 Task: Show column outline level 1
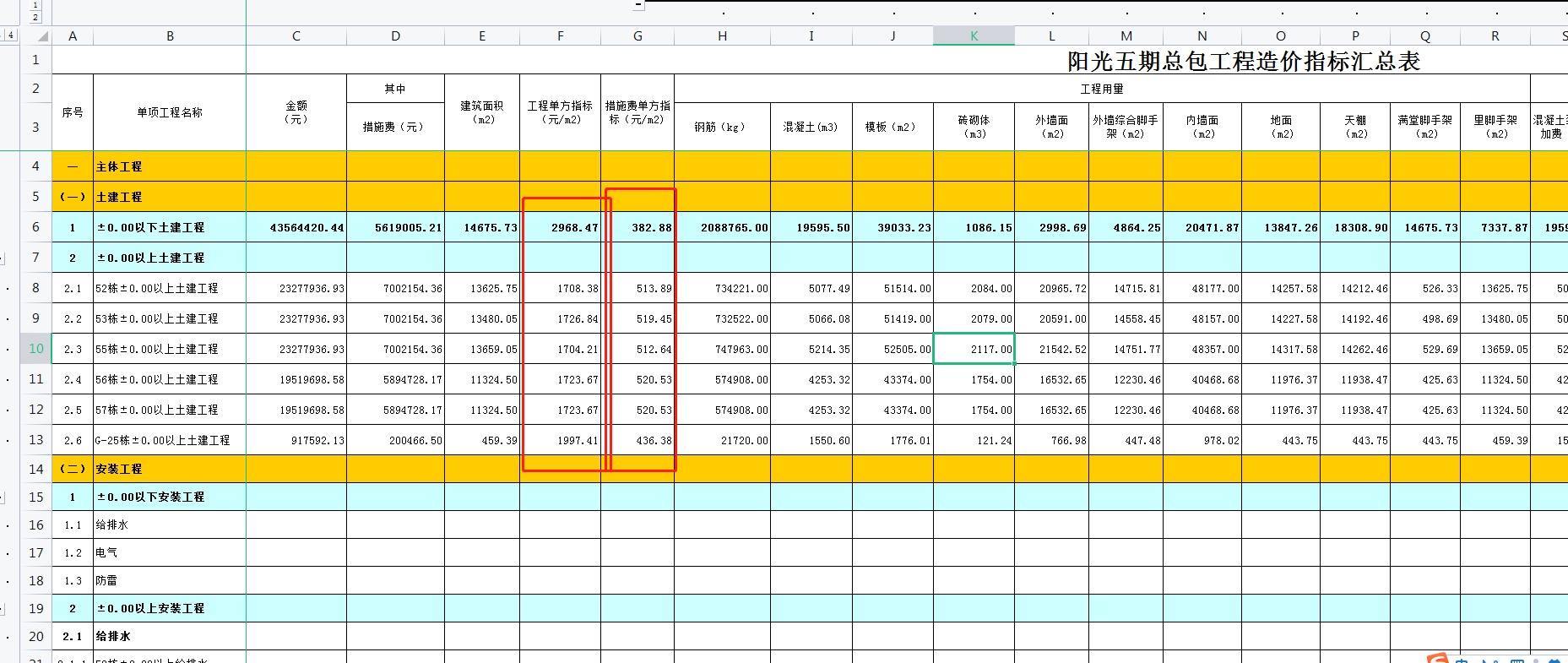click(x=35, y=5)
